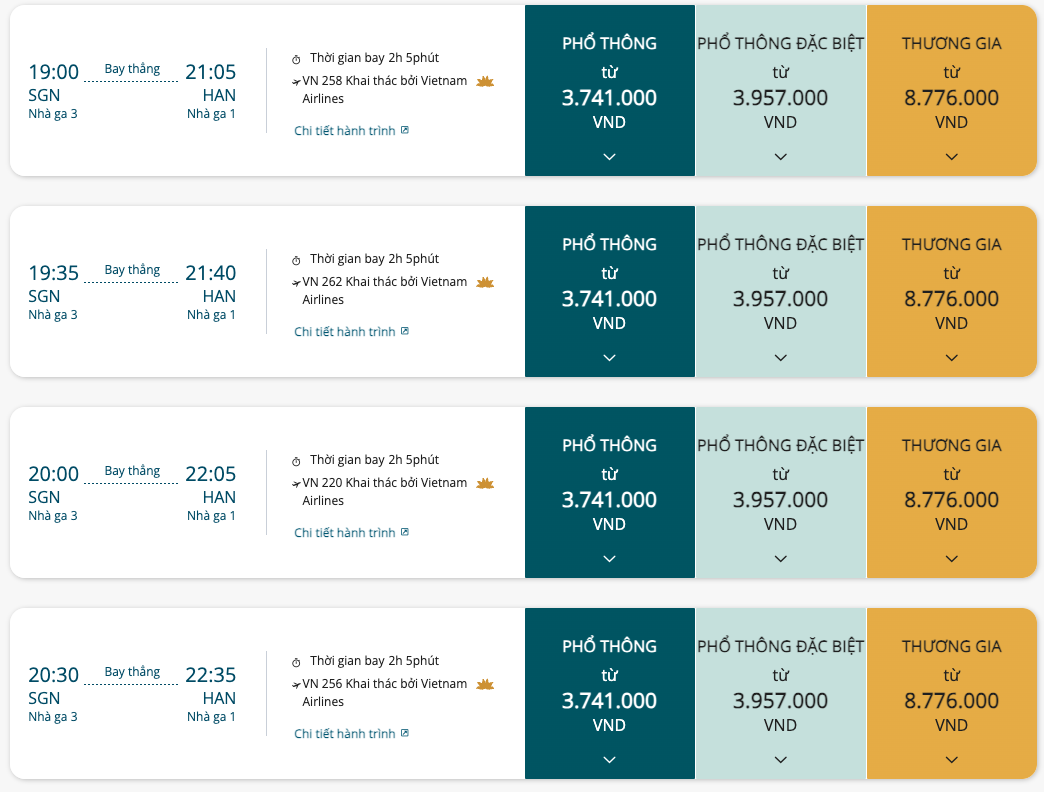
Task: Click the stopwatch icon on the 19:00 flight
Action: pyautogui.click(x=296, y=59)
